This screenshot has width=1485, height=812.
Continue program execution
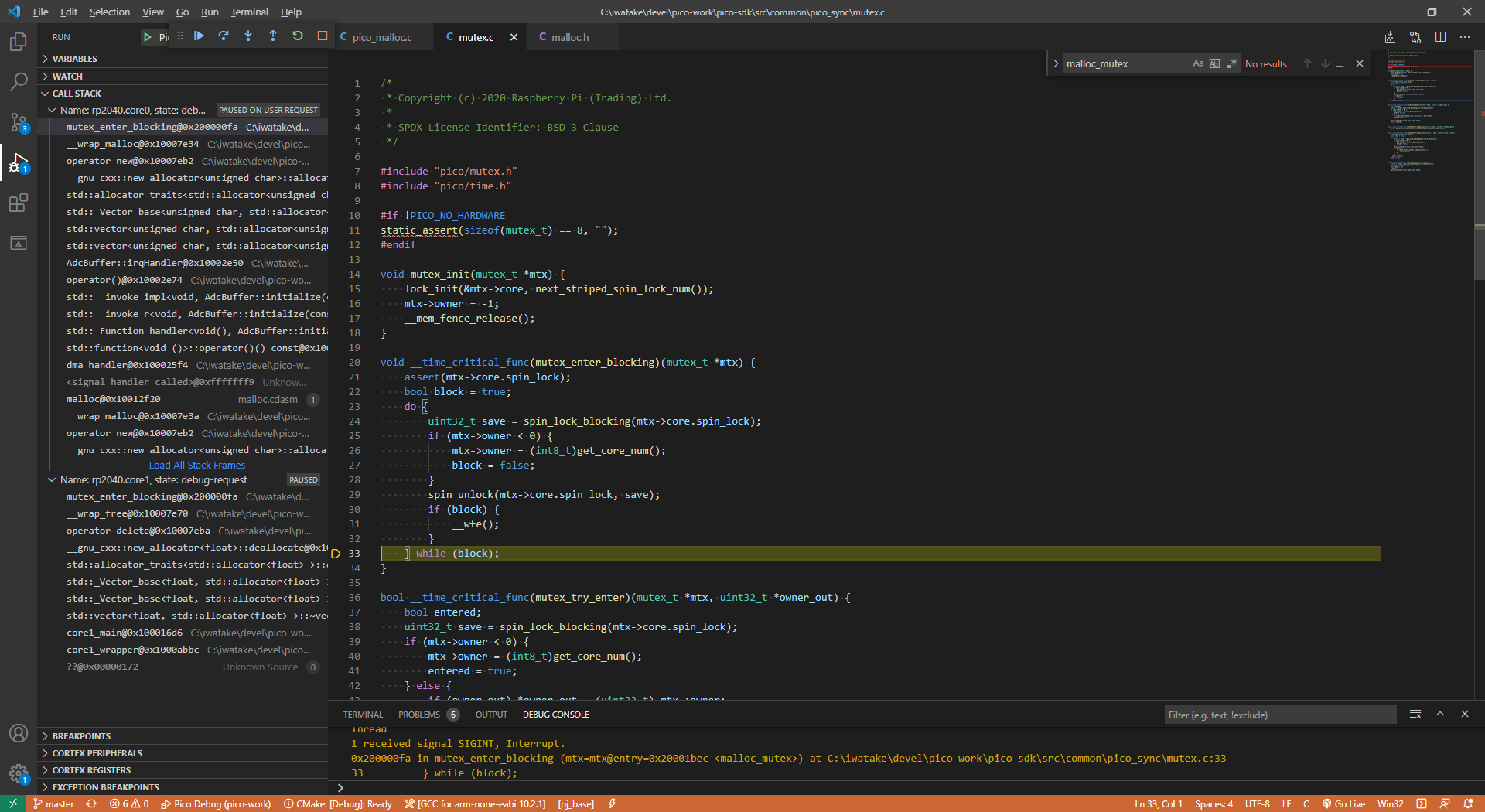199,36
